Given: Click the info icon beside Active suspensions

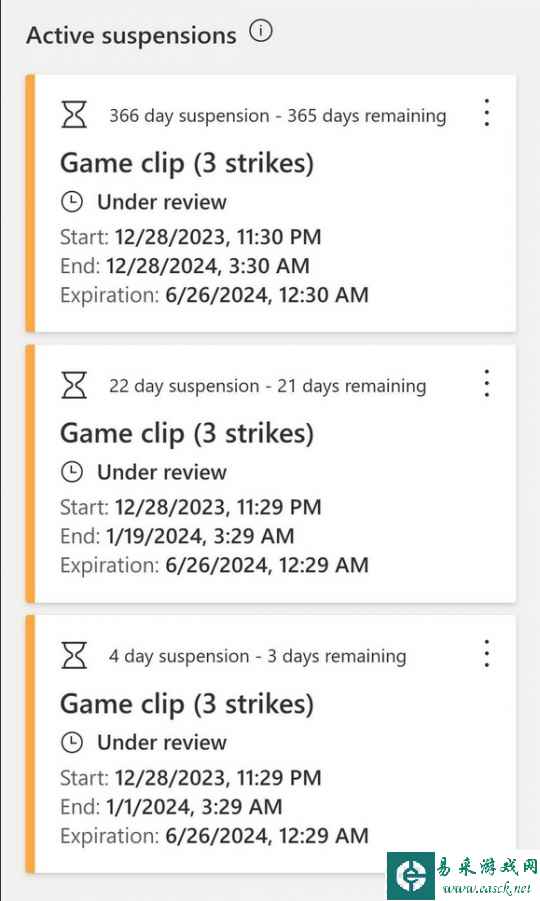Looking at the screenshot, I should coord(261,31).
